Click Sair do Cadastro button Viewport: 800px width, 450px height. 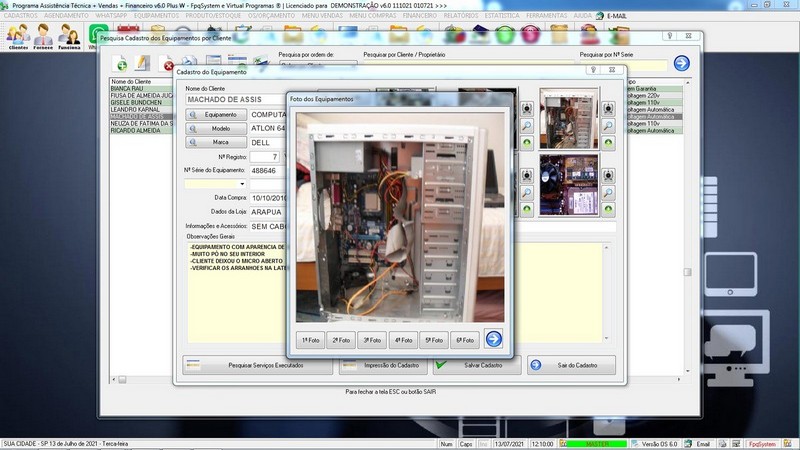571,365
